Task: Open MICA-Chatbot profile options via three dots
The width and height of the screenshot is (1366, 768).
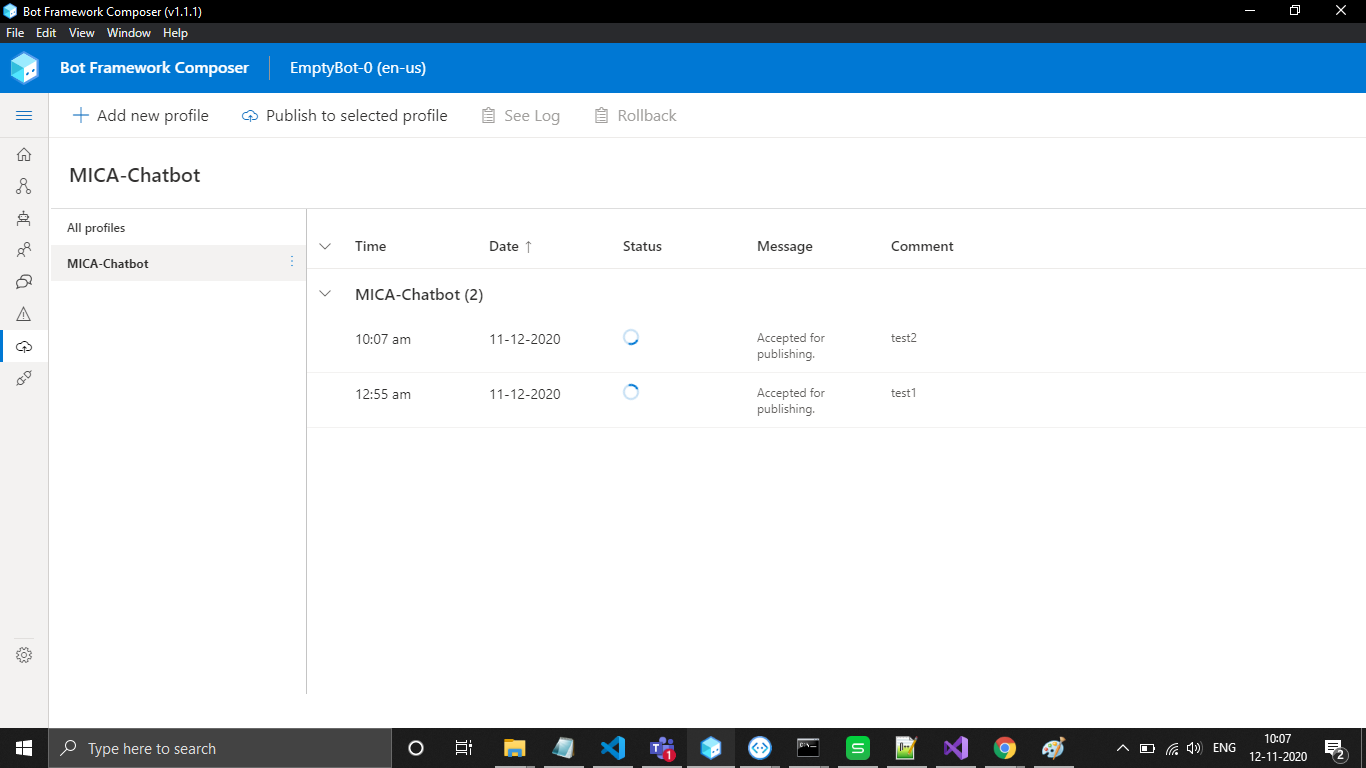Action: [291, 261]
